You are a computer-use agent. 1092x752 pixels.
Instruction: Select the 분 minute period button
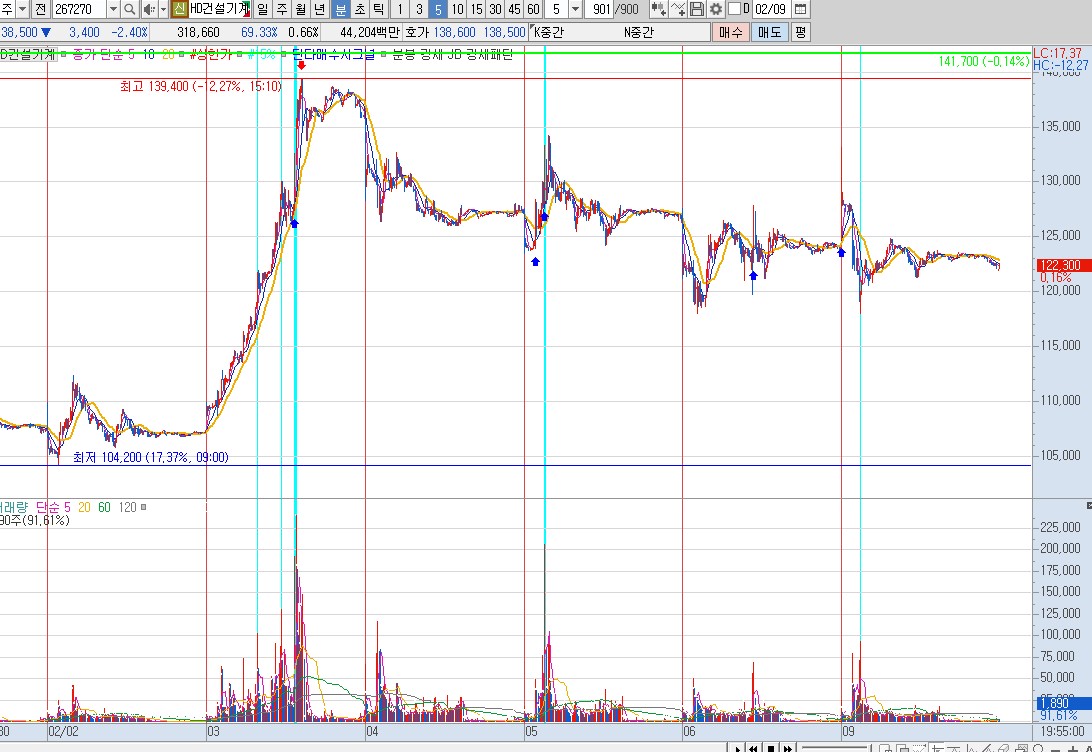341,9
